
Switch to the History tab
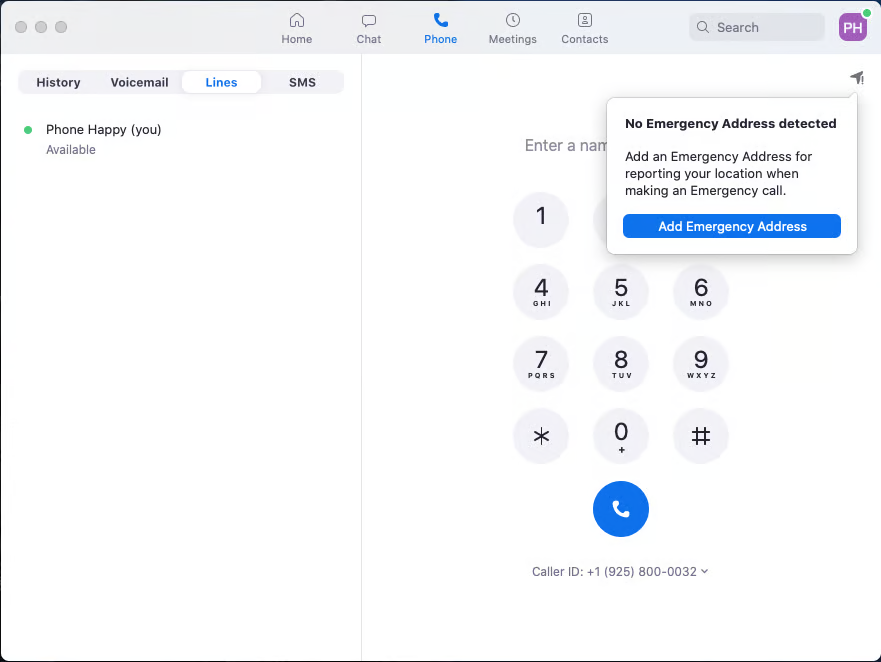click(58, 82)
